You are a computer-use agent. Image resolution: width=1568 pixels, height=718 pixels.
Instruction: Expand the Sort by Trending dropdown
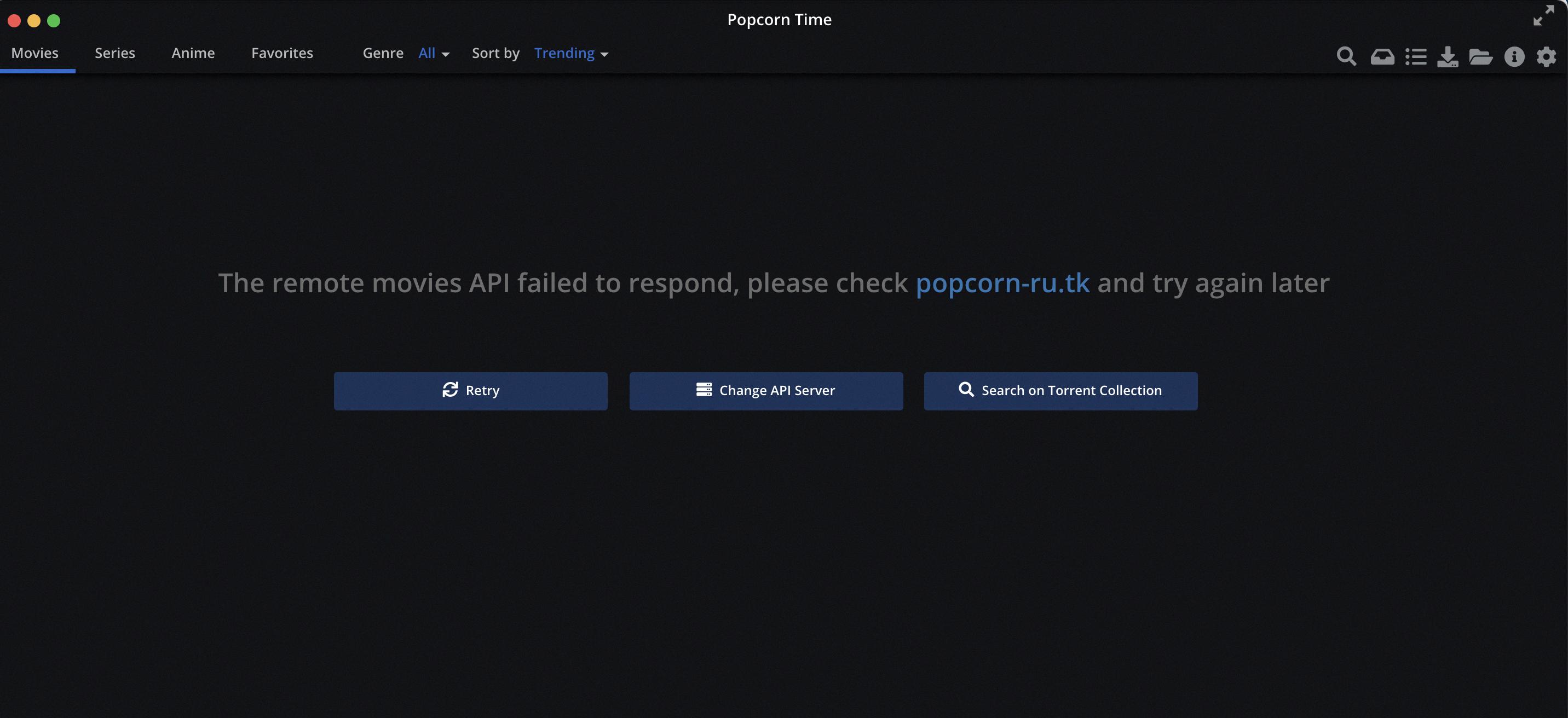pos(571,54)
